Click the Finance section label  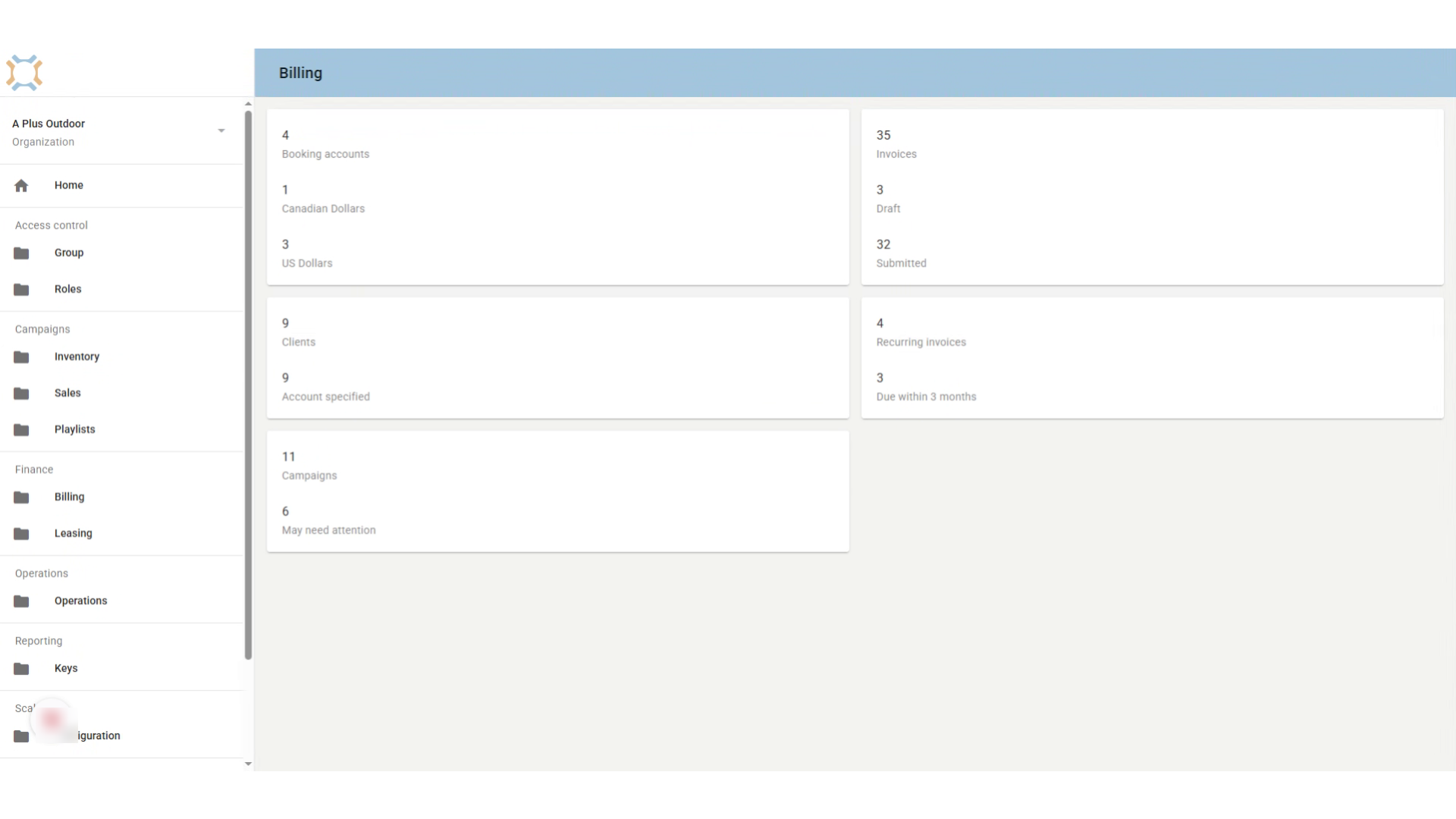[34, 469]
